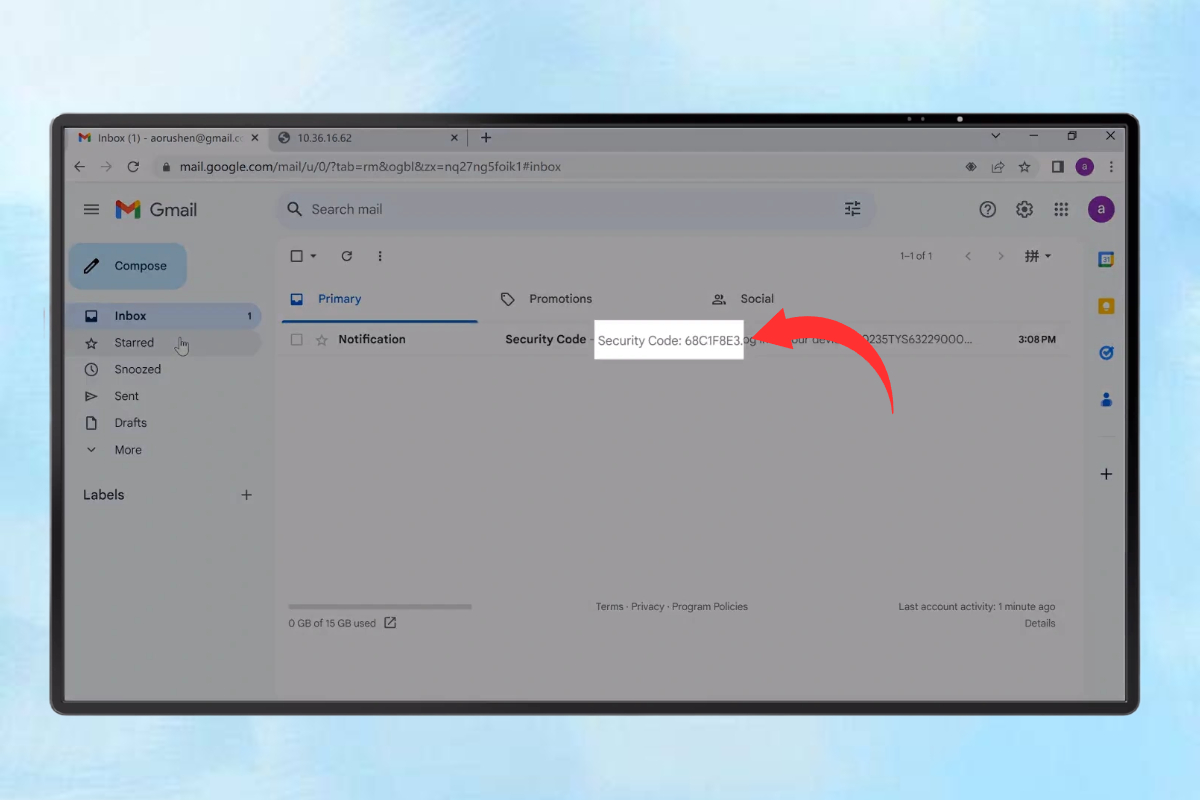Viewport: 1200px width, 800px height.
Task: Close the 10.36.16.62 browser tab
Action: coord(455,138)
